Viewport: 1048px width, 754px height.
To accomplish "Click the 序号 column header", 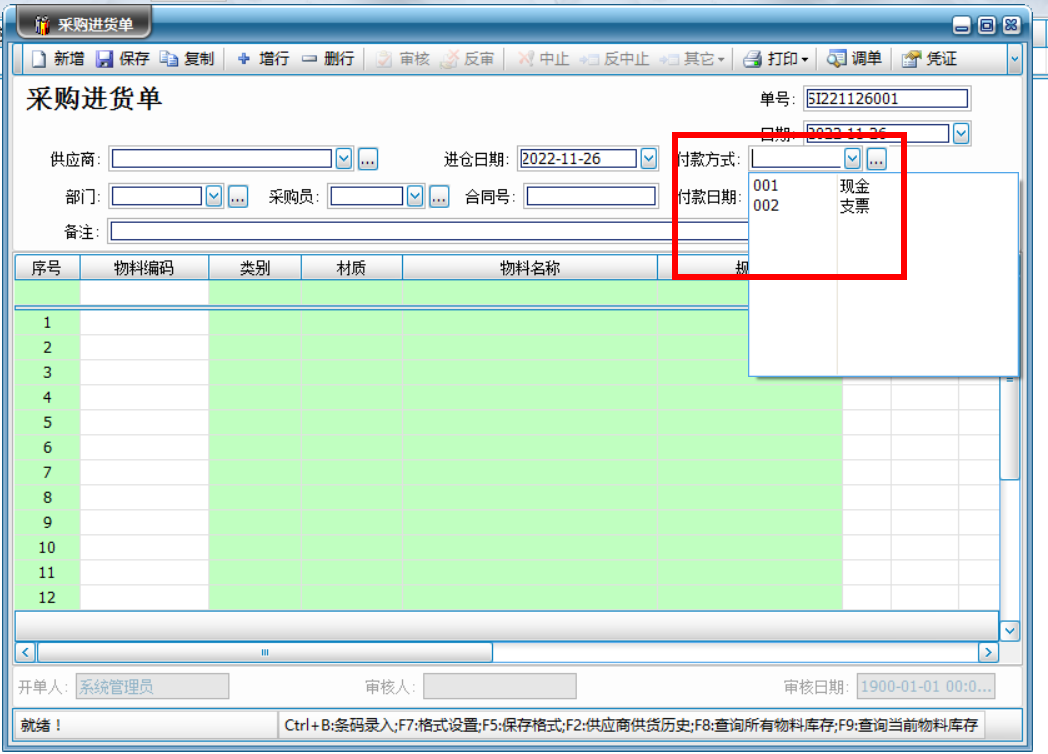I will tap(47, 268).
